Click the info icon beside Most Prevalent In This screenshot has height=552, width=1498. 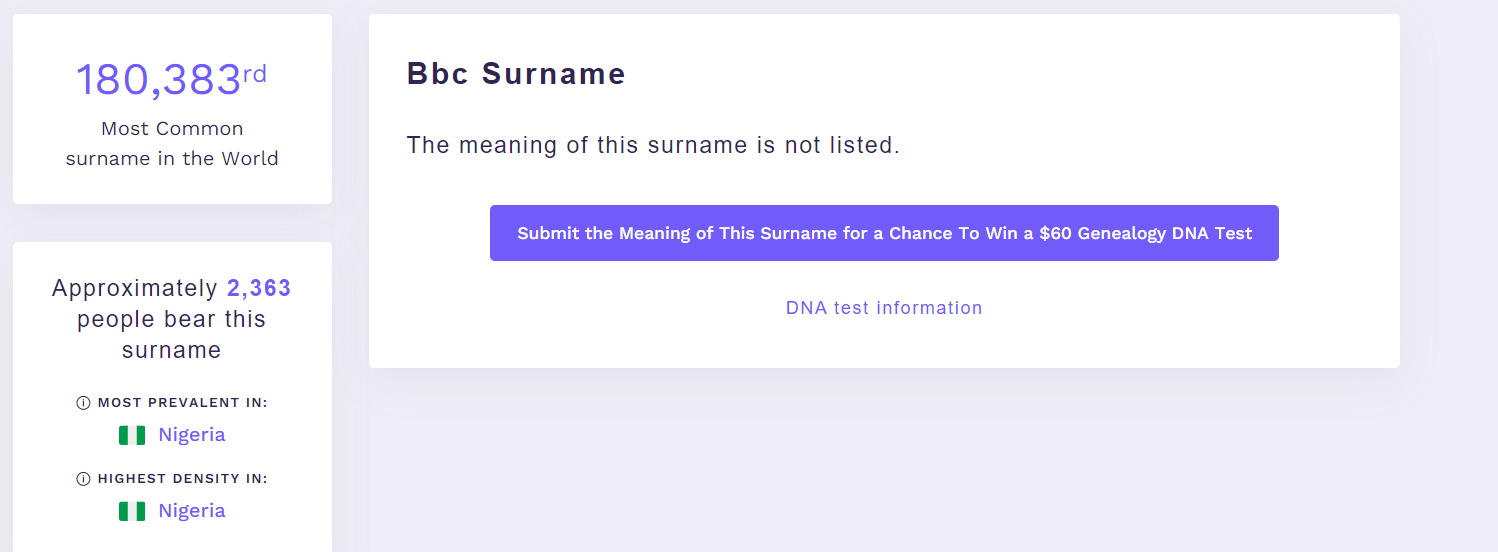84,403
